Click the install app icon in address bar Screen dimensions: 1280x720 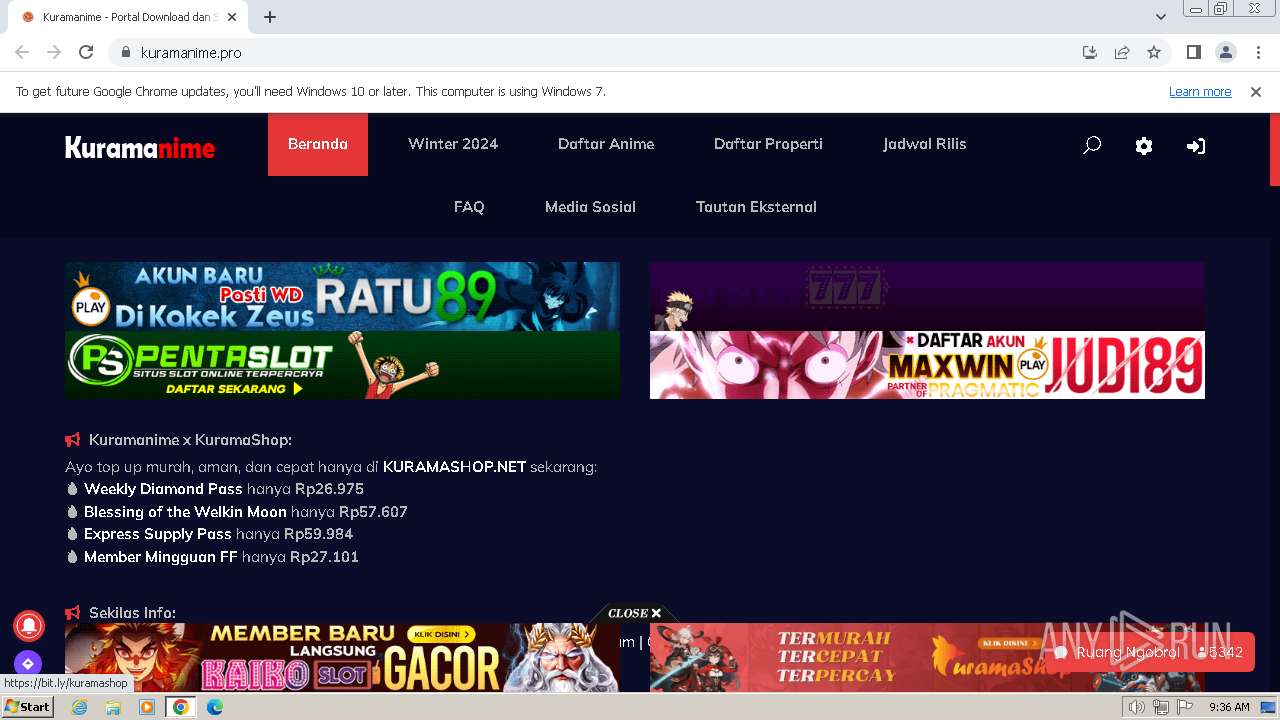point(1090,52)
